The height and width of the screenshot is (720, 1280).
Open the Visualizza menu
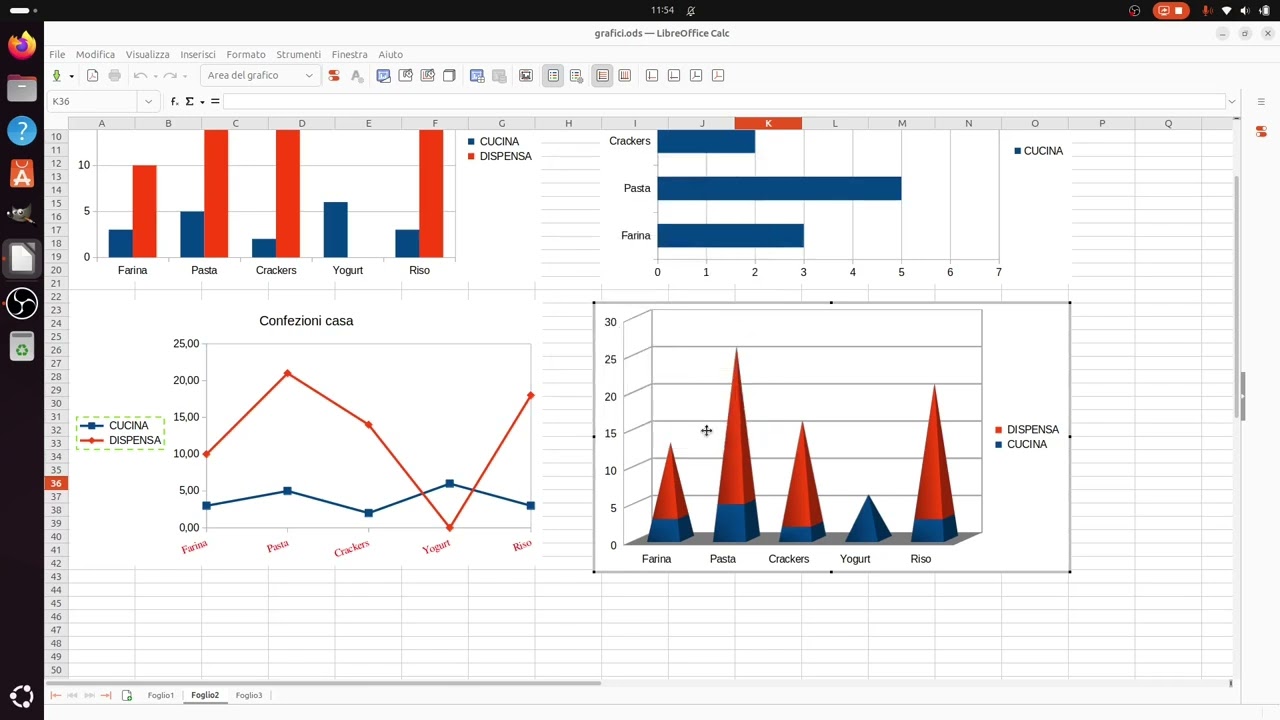(147, 54)
